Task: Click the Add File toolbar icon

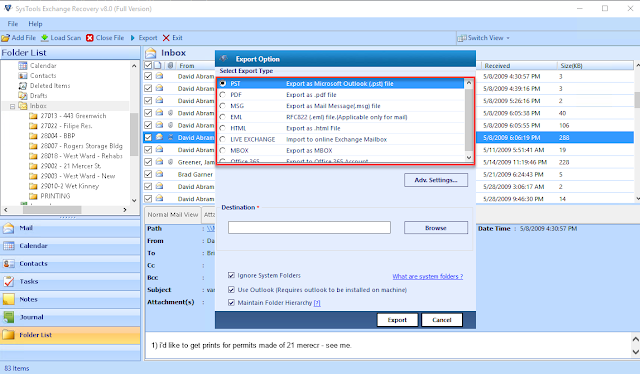Action: [x=5, y=38]
